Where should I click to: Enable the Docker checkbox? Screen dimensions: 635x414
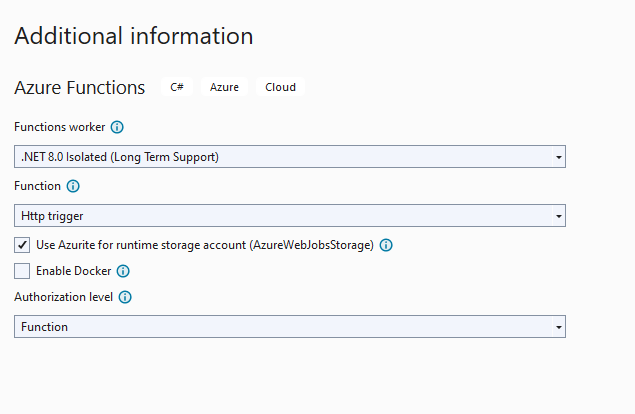(22, 271)
